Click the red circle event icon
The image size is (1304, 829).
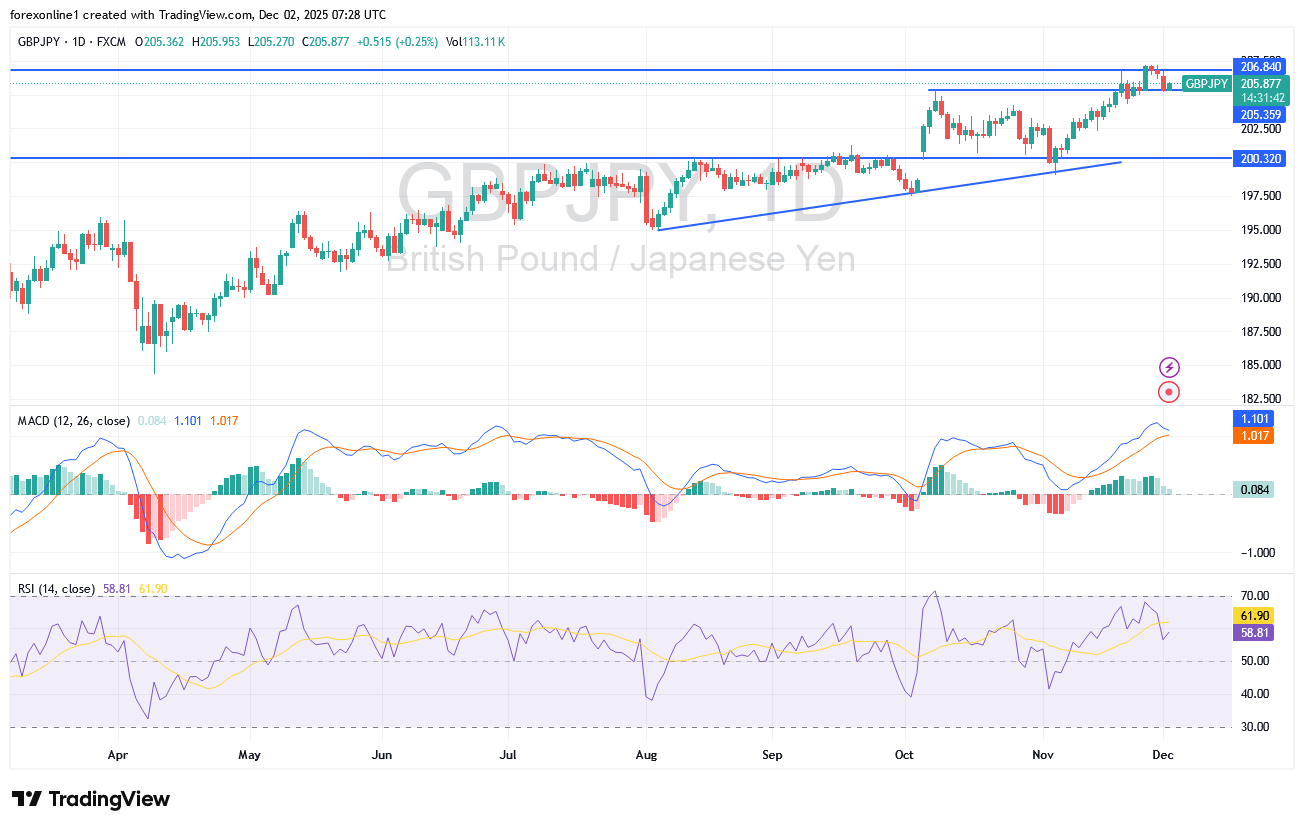pyautogui.click(x=1169, y=393)
